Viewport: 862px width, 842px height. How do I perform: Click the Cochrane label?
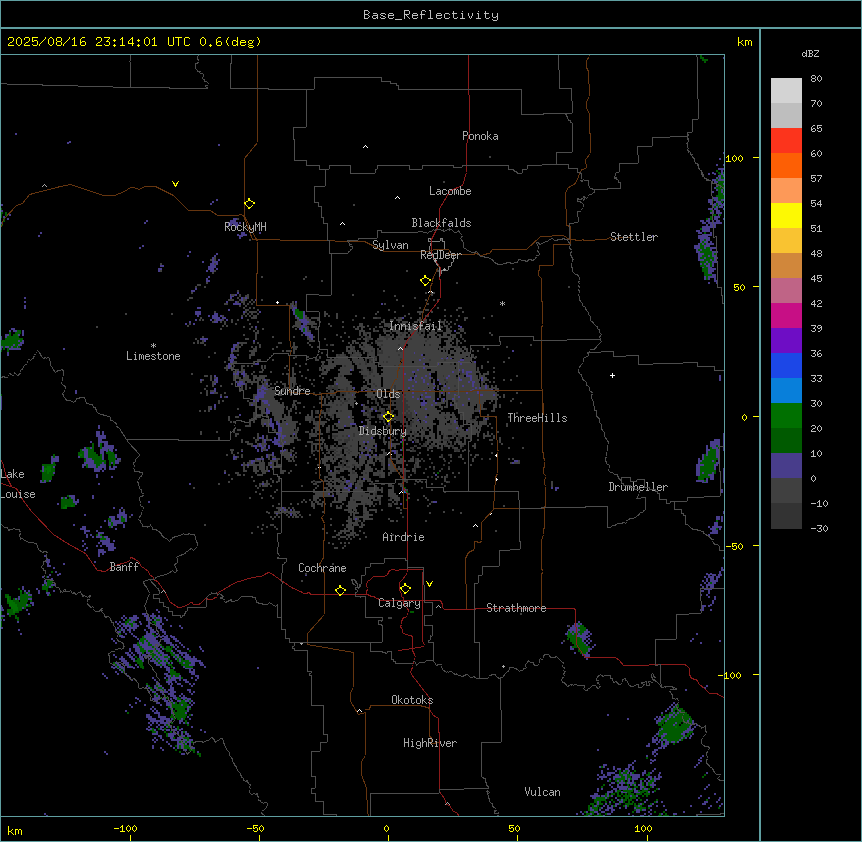click(x=322, y=568)
